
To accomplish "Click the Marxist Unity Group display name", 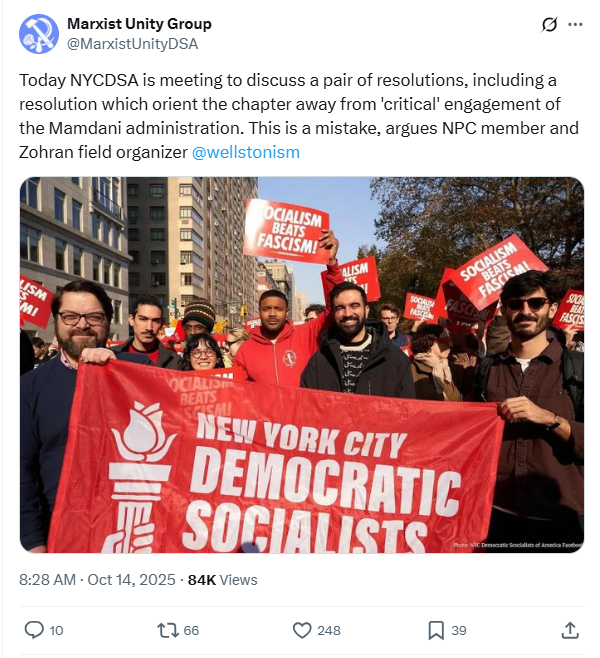I will (139, 24).
